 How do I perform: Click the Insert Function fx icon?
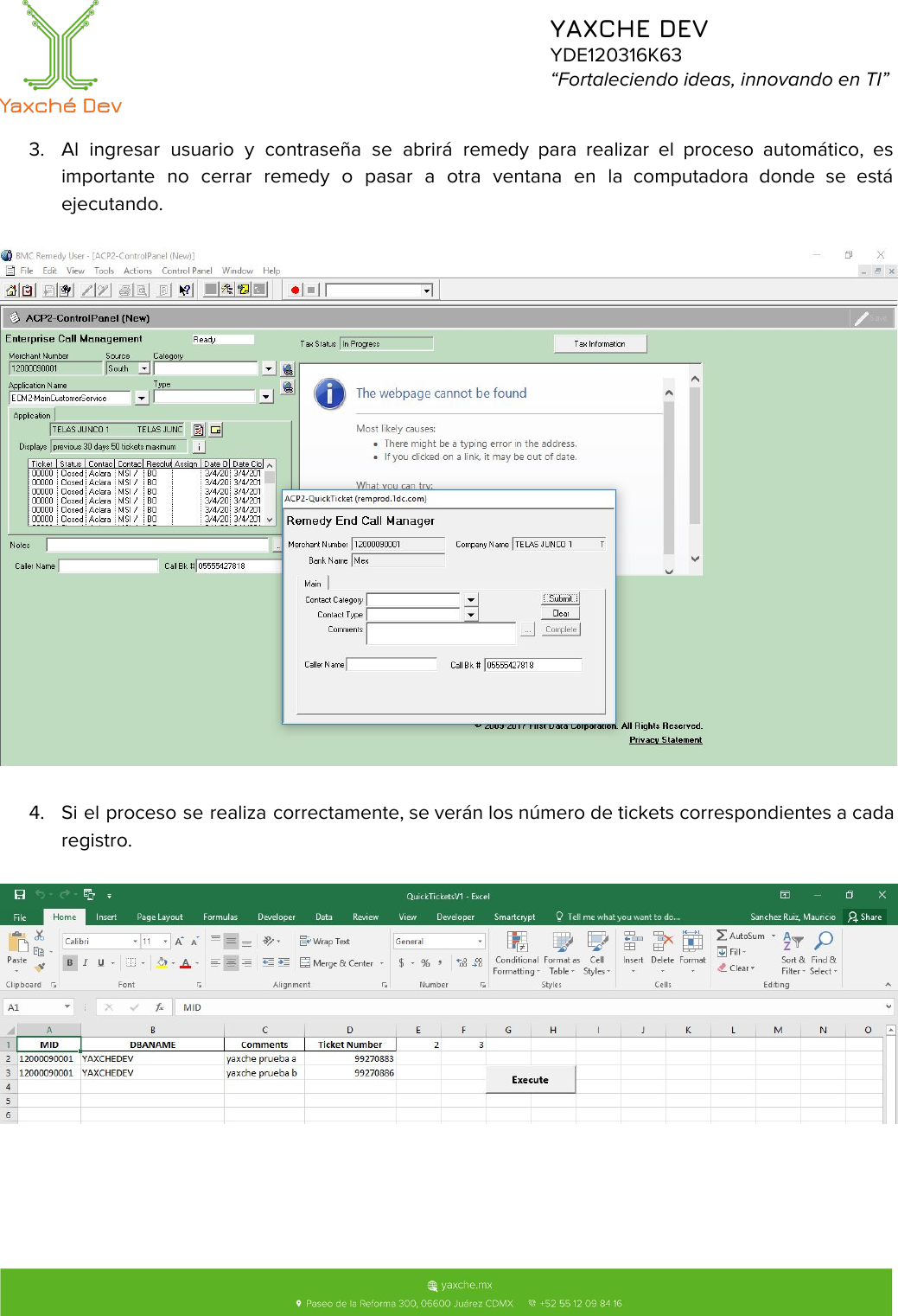point(159,1007)
